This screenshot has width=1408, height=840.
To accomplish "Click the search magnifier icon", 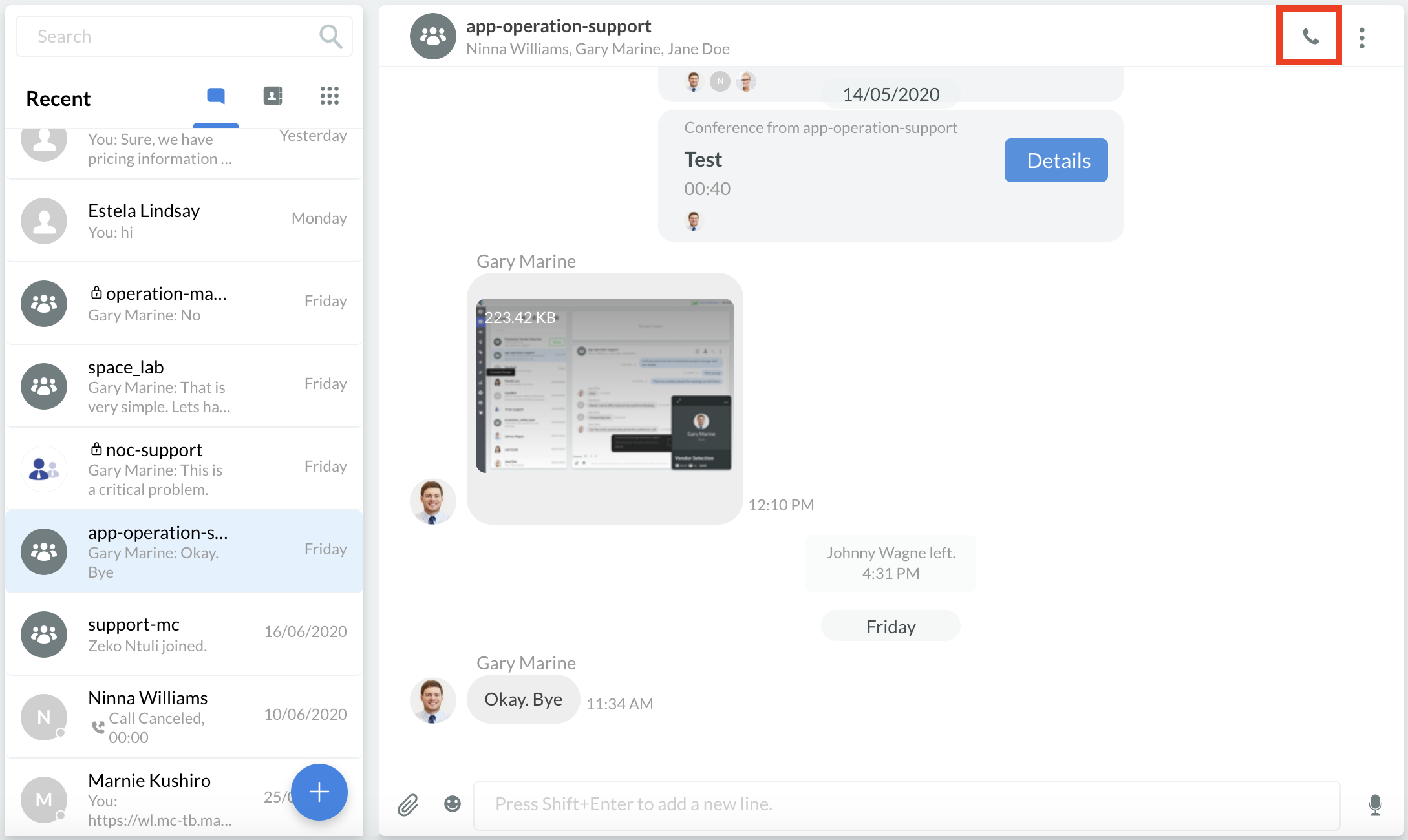I will [x=330, y=36].
